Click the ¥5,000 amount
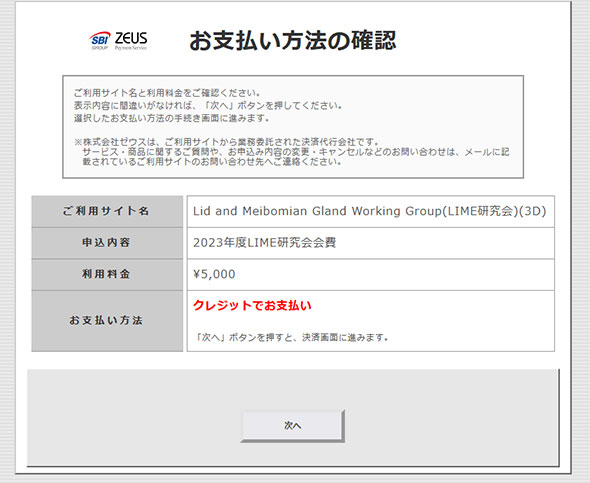The width and height of the screenshot is (590, 483). tap(214, 274)
